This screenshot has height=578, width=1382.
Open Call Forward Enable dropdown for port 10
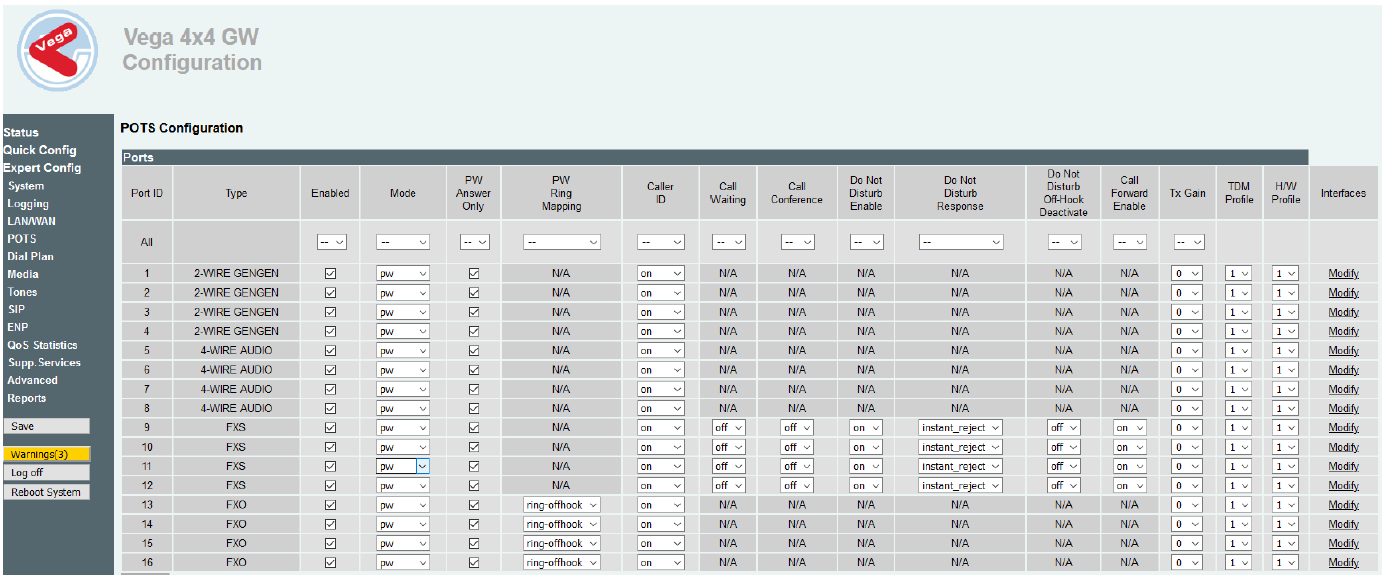click(x=1129, y=447)
